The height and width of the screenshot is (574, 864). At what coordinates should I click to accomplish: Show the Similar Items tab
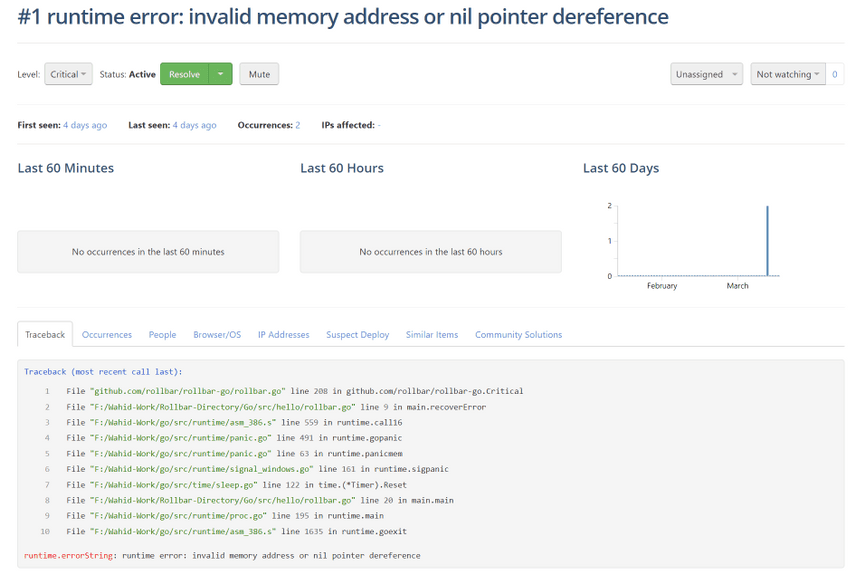432,335
